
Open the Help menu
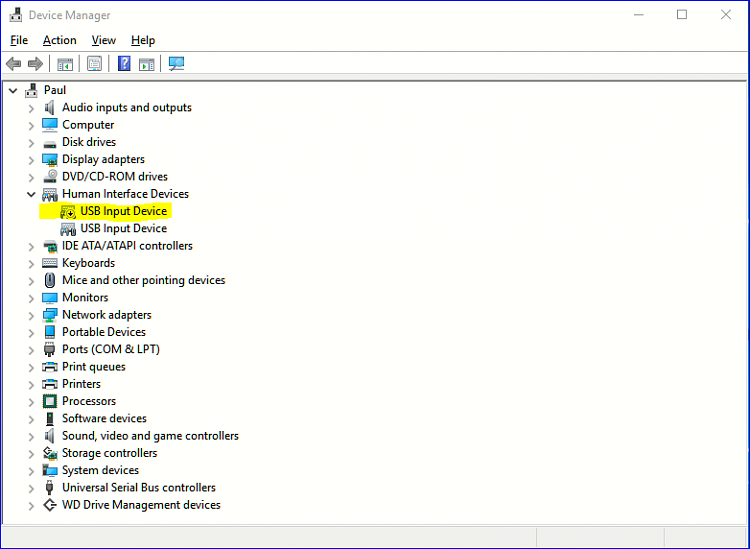(x=143, y=40)
